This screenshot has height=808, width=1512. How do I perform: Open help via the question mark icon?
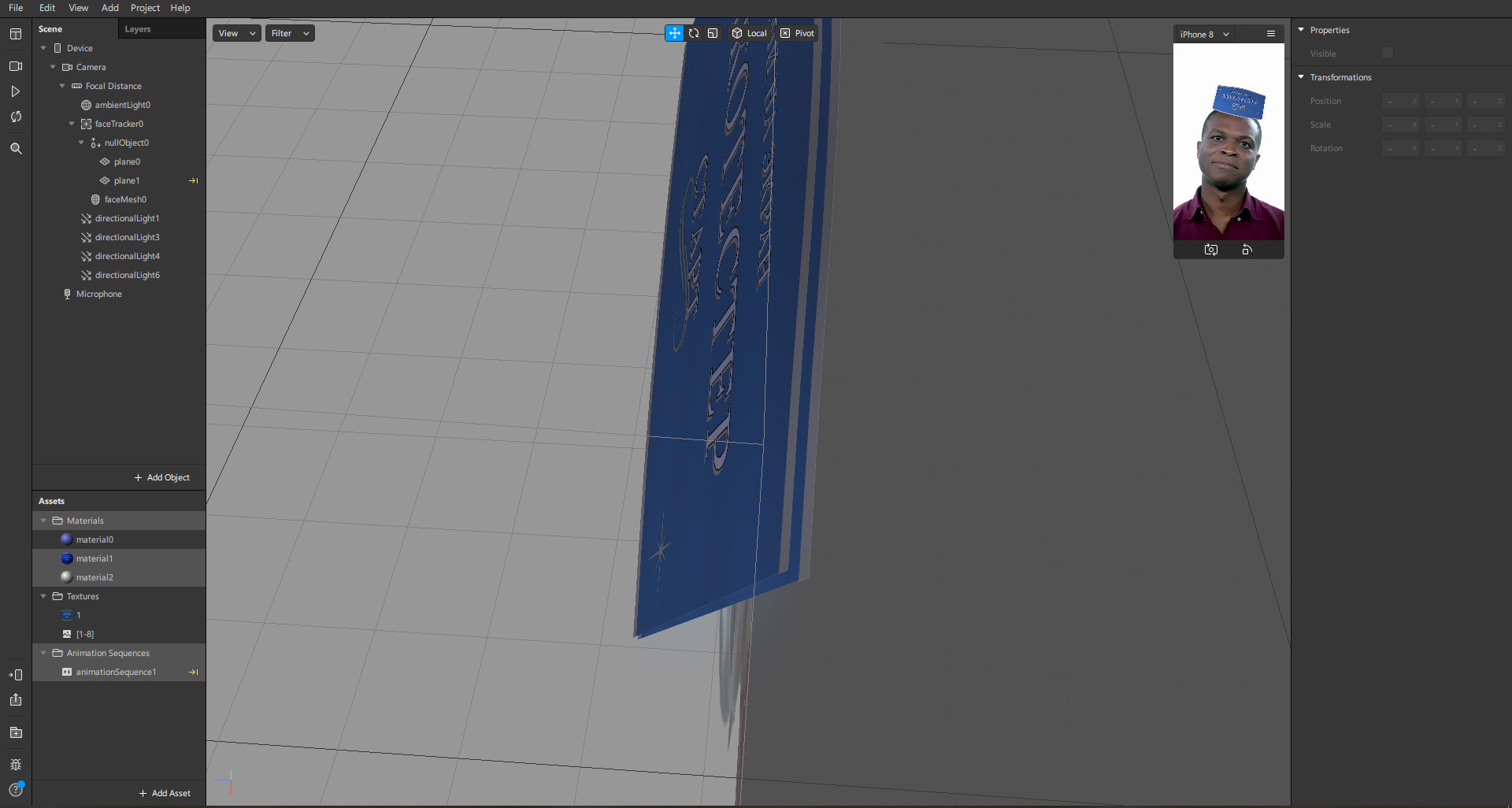[x=16, y=790]
